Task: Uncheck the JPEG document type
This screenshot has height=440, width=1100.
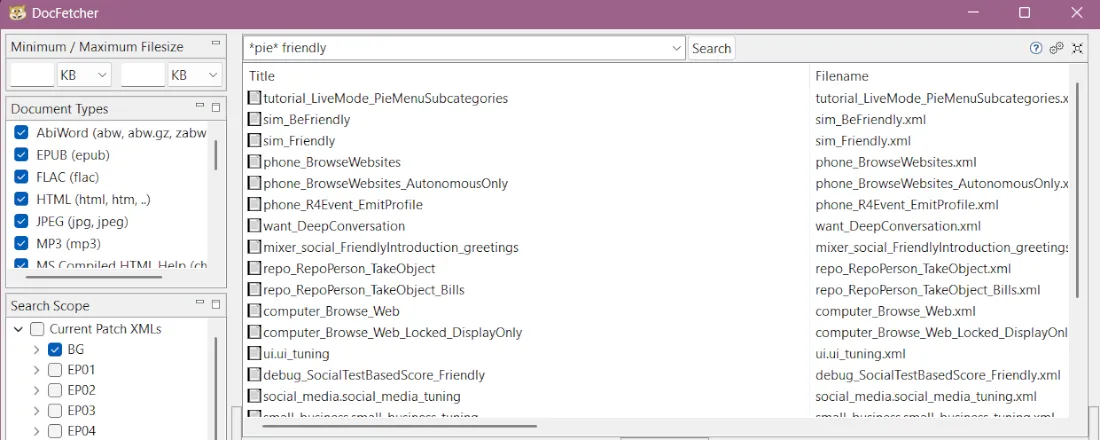Action: tap(21, 222)
